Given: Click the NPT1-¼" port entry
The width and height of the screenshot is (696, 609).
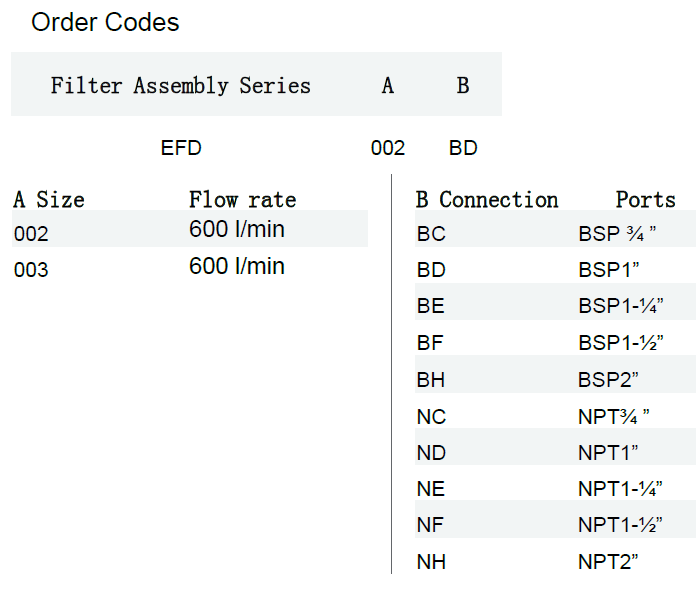Looking at the screenshot, I should (x=620, y=489).
